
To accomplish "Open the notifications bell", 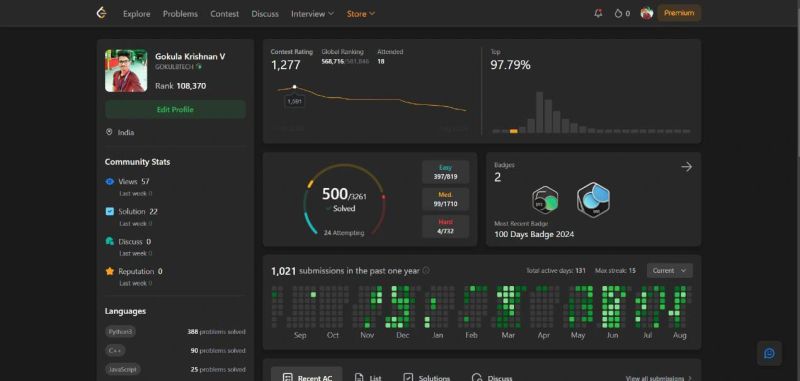I will pyautogui.click(x=598, y=14).
